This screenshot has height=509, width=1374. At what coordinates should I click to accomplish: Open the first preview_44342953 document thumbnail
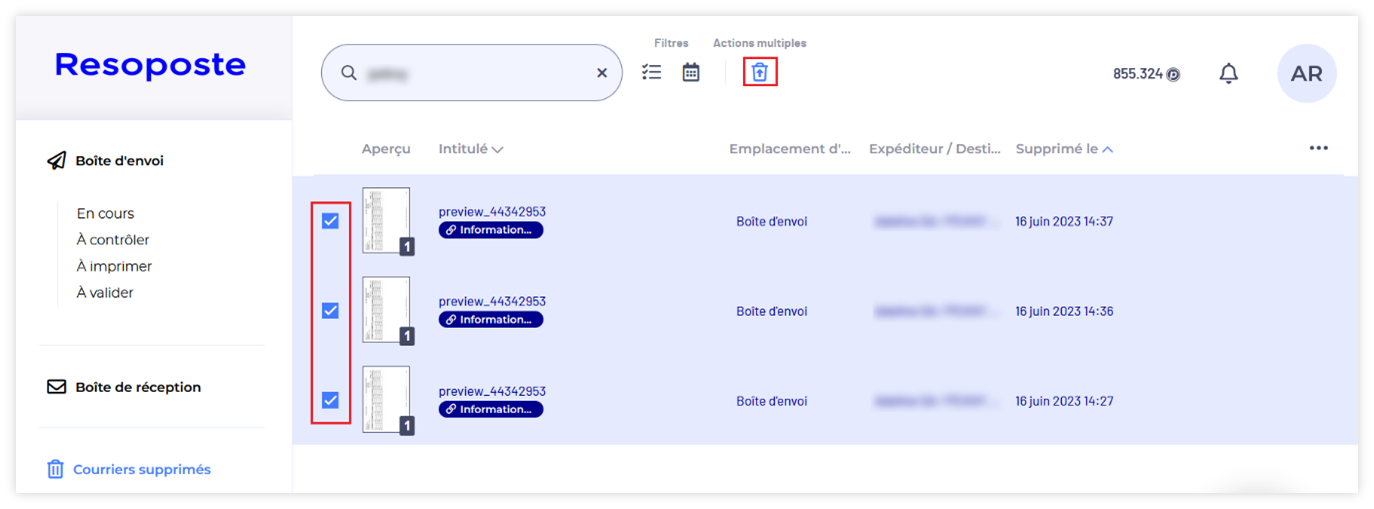tap(386, 220)
